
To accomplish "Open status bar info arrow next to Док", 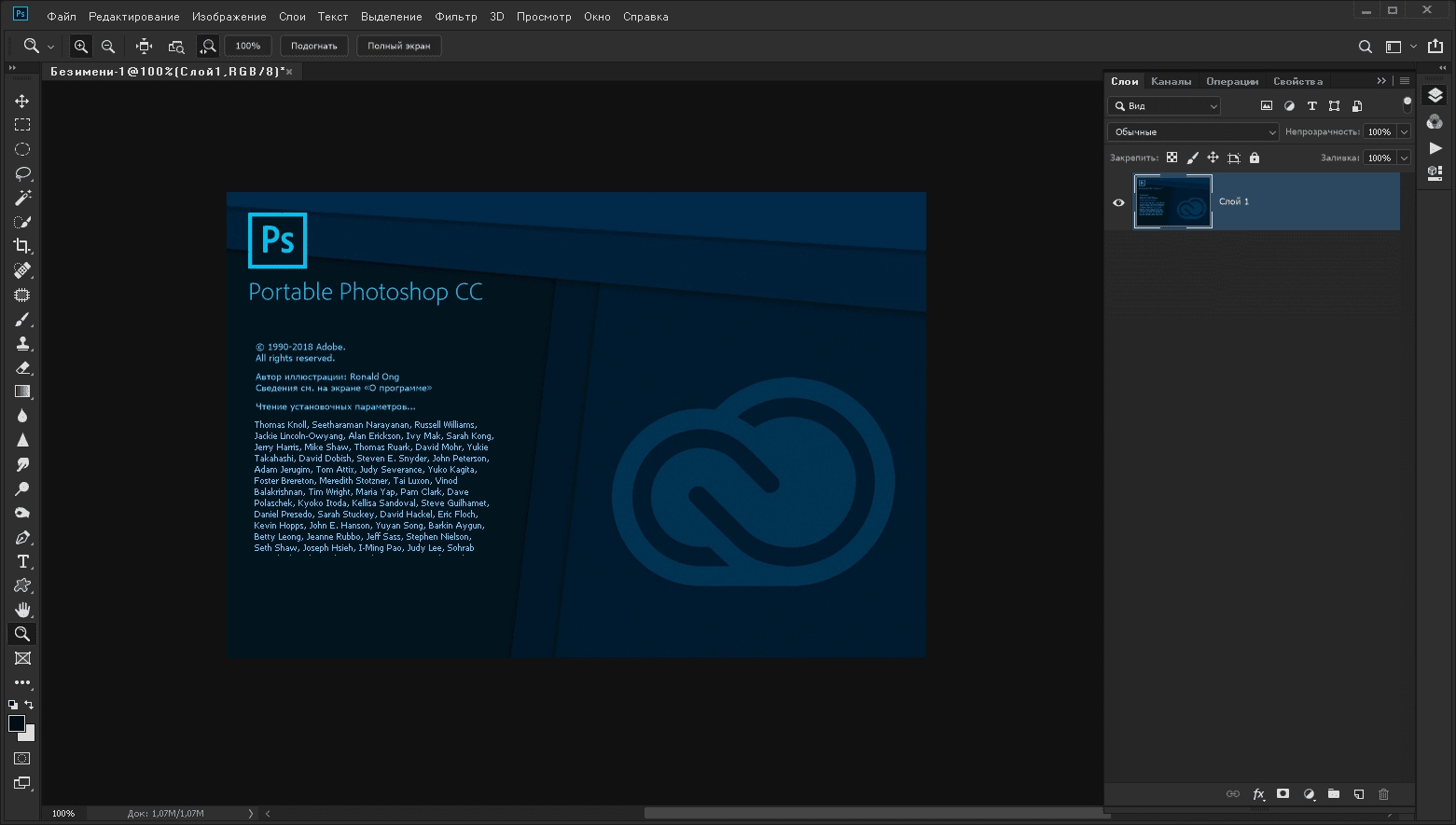I will 251,814.
